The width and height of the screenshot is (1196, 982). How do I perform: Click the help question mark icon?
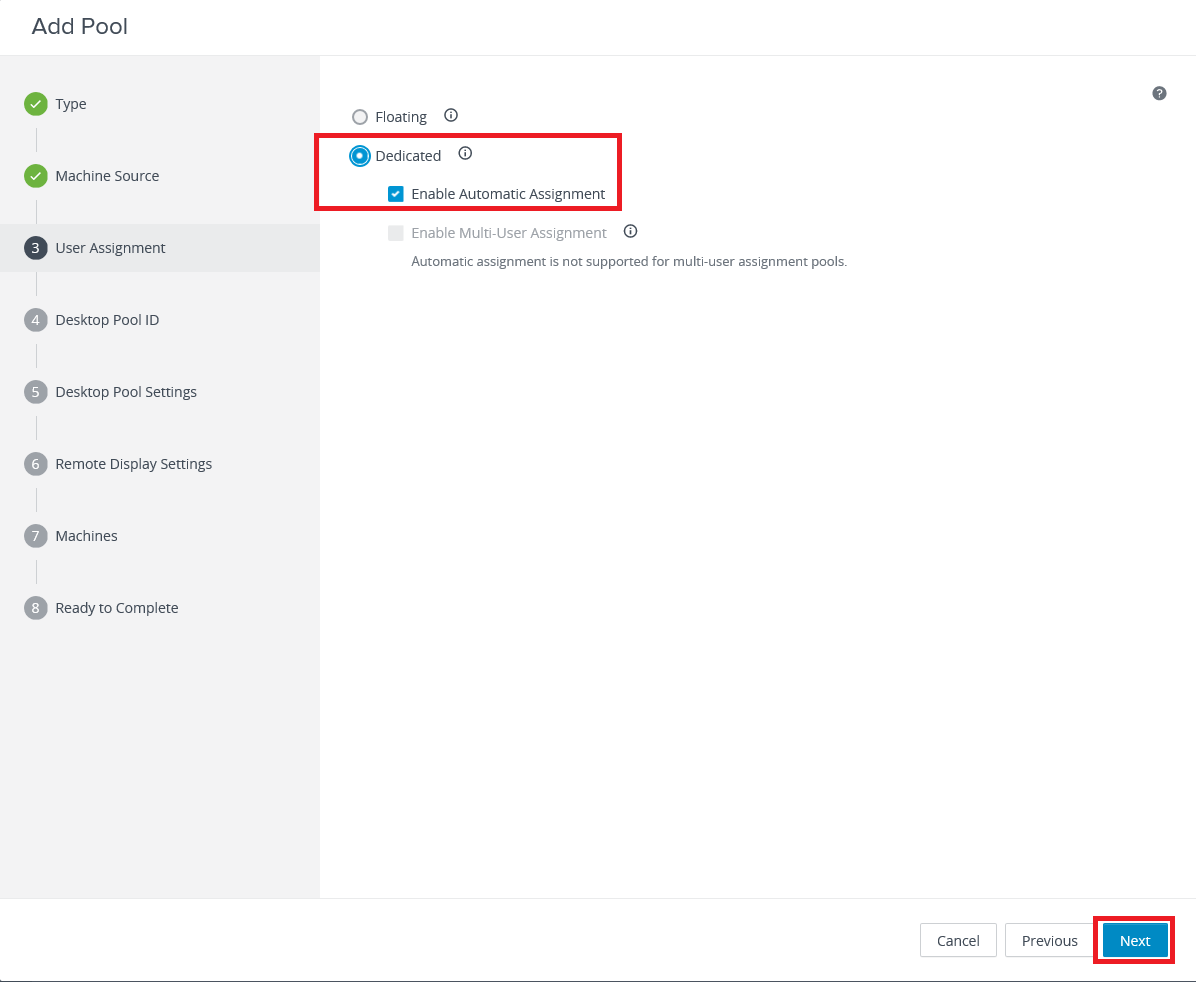tap(1159, 94)
